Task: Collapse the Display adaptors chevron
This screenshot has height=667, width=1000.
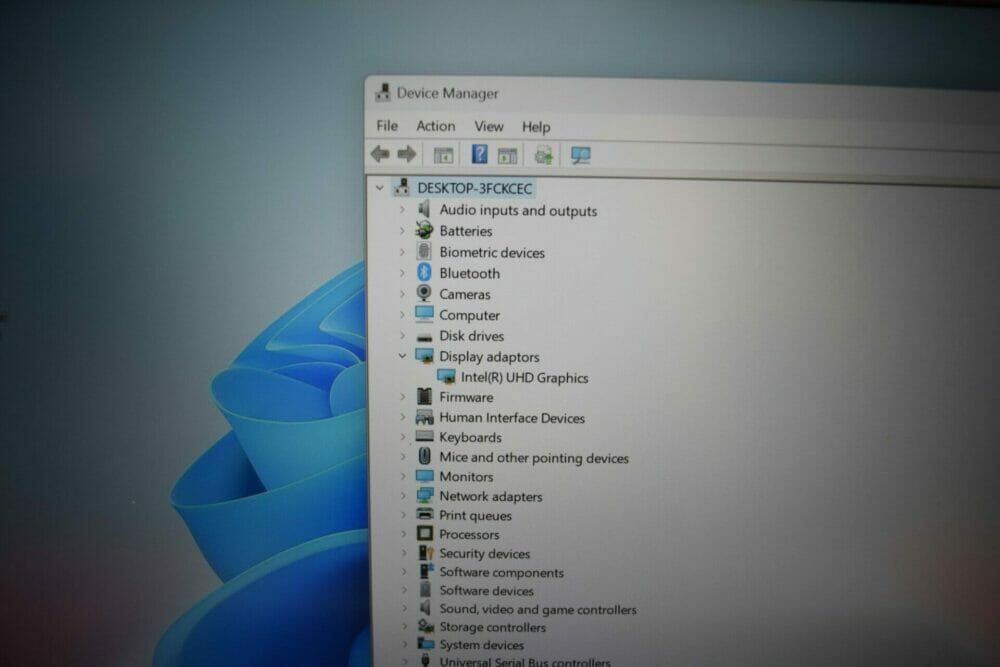Action: 402,356
